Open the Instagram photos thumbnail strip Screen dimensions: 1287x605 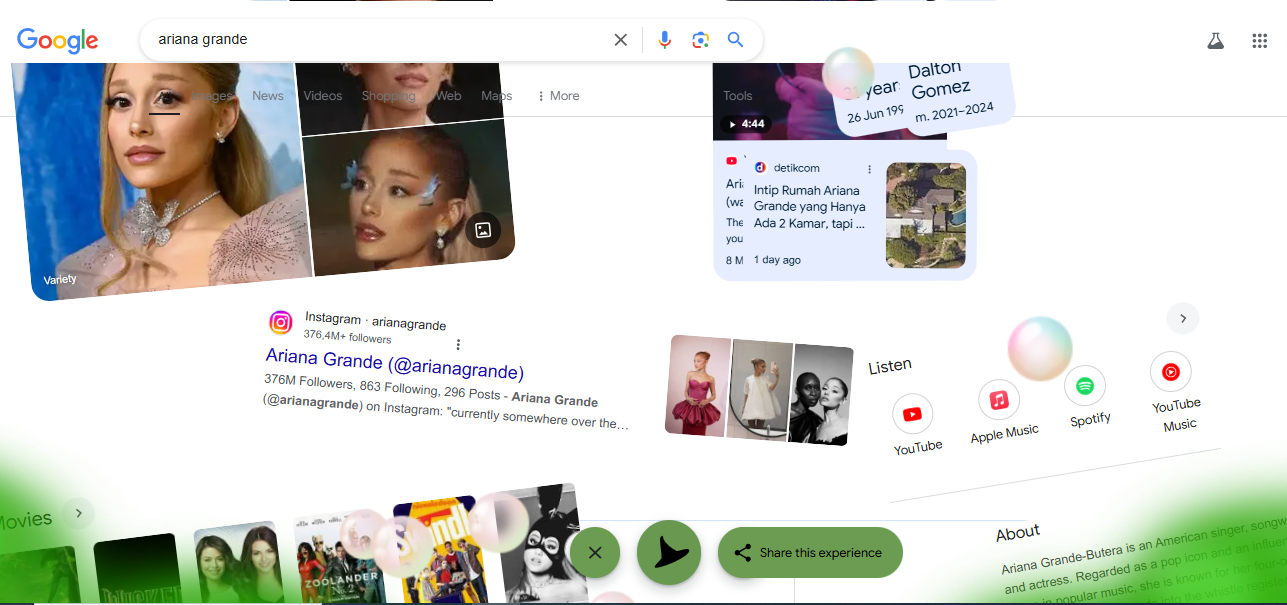coord(760,390)
